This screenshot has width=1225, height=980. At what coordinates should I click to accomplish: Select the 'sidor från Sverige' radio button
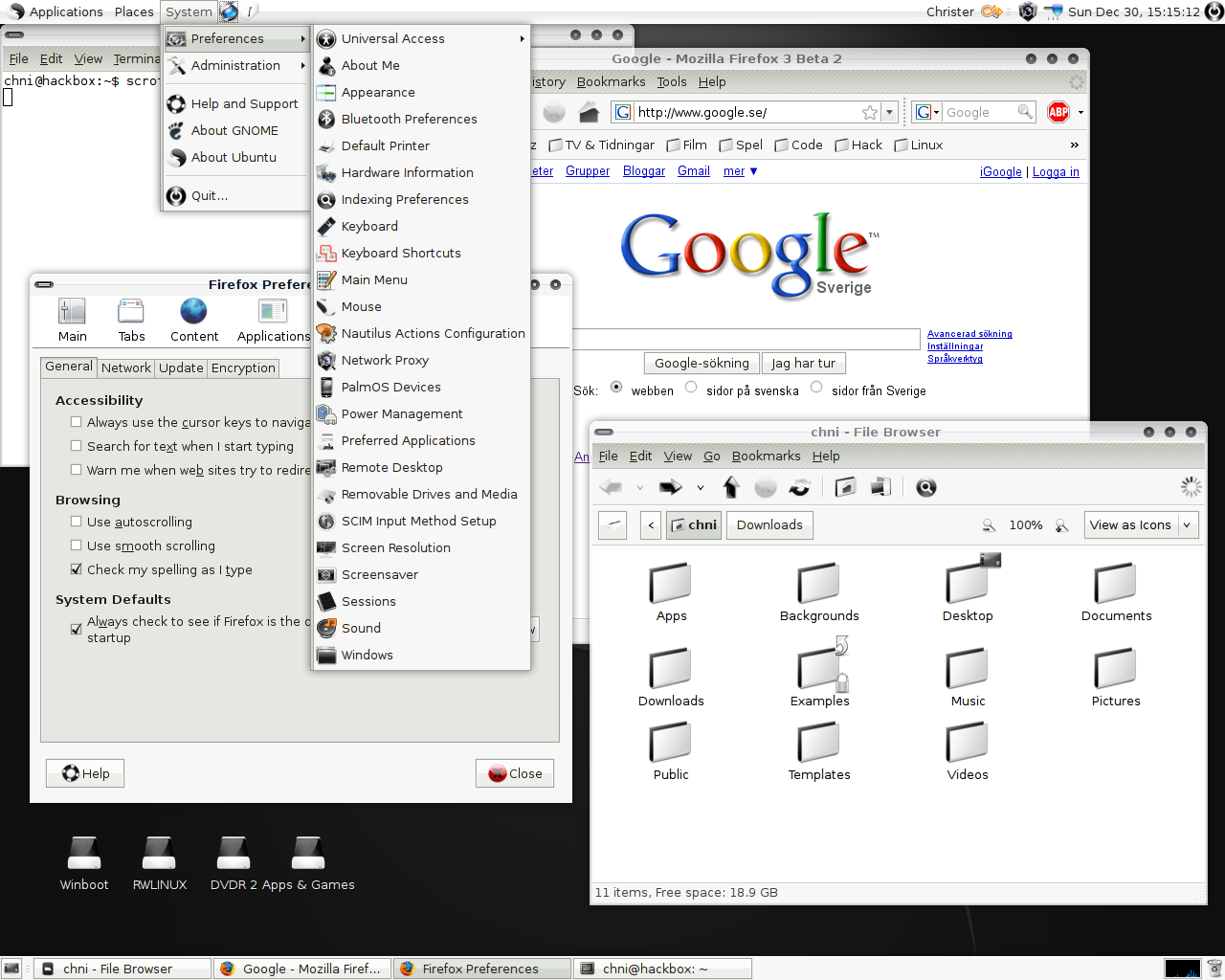point(816,388)
